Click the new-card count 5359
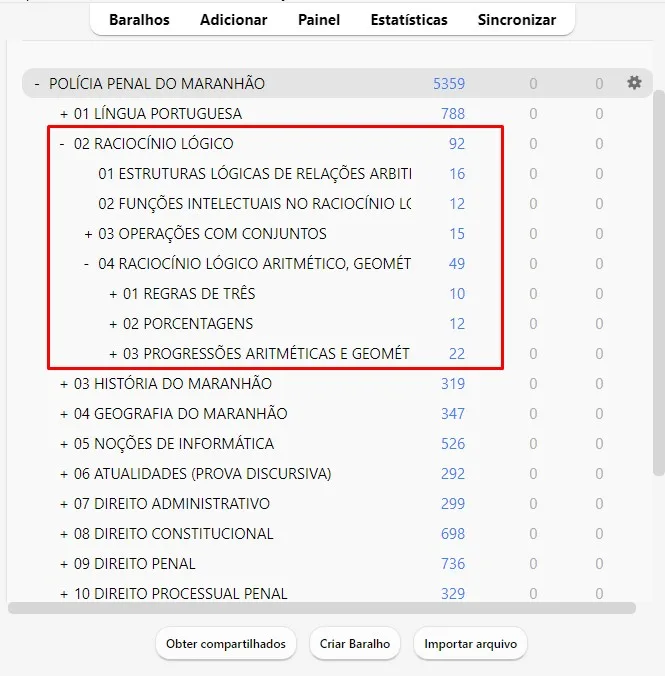This screenshot has width=665, height=676. coord(449,84)
